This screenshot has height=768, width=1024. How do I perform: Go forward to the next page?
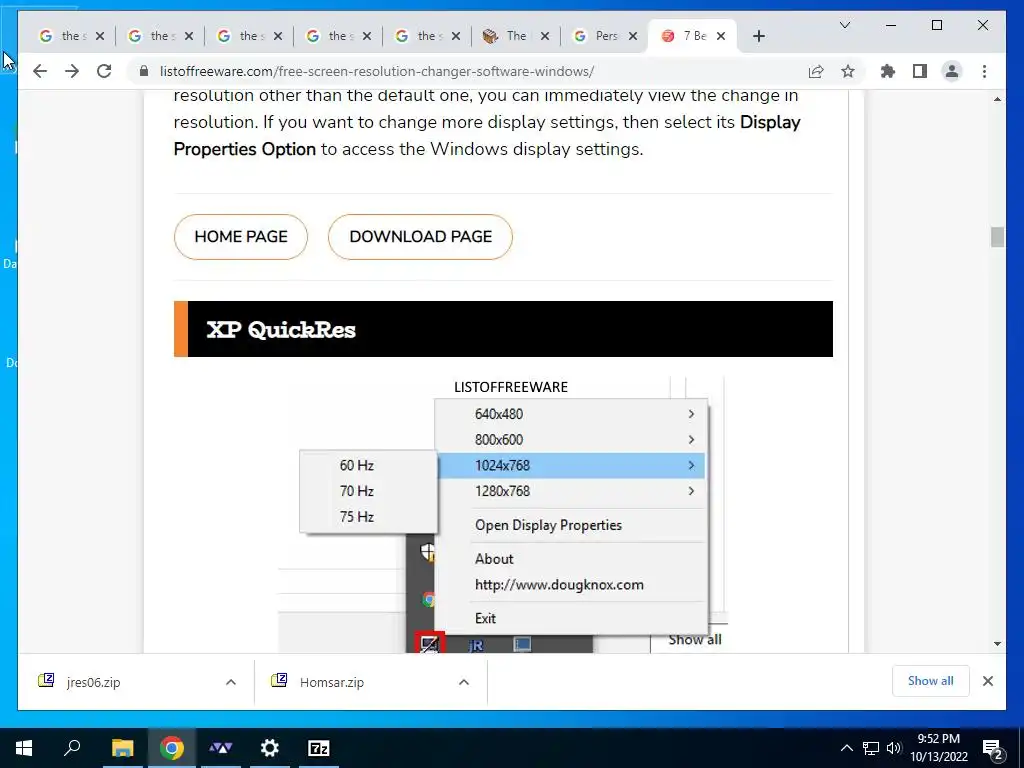point(72,71)
